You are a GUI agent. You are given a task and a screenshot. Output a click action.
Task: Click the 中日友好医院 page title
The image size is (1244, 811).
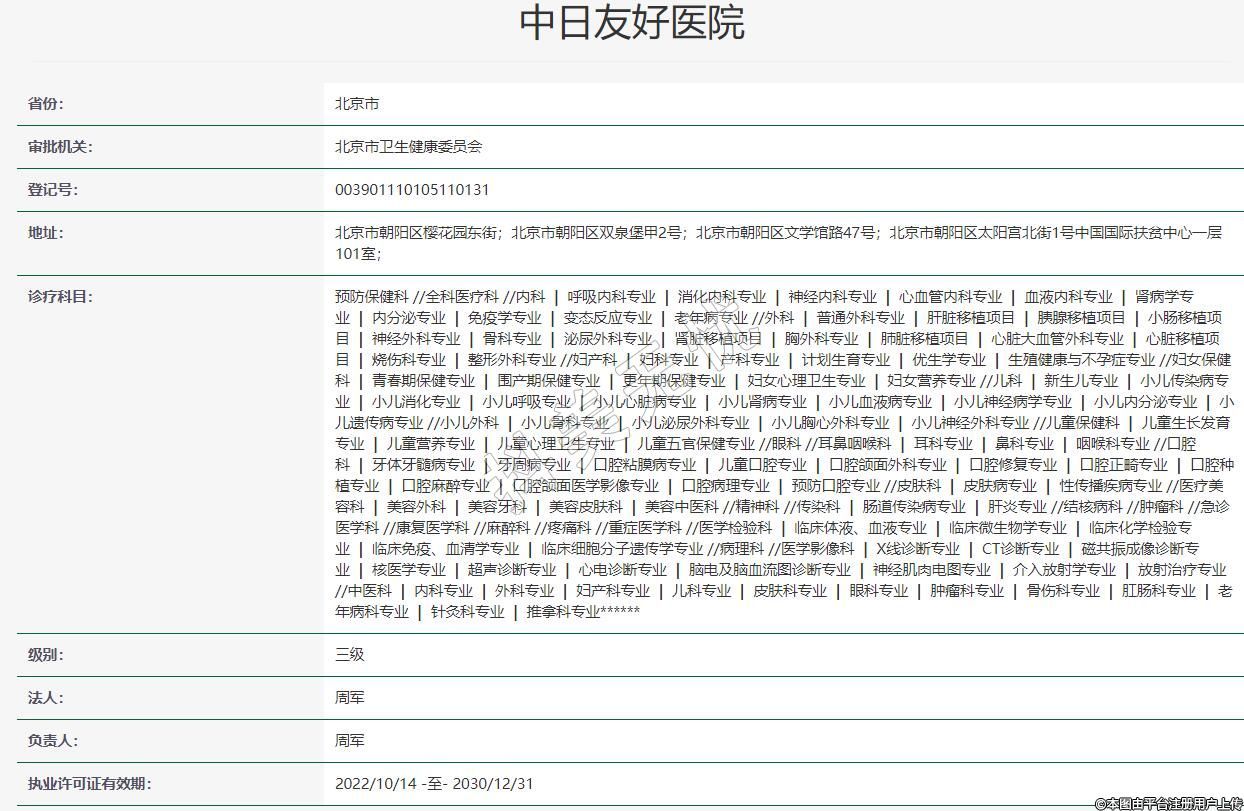(x=632, y=24)
